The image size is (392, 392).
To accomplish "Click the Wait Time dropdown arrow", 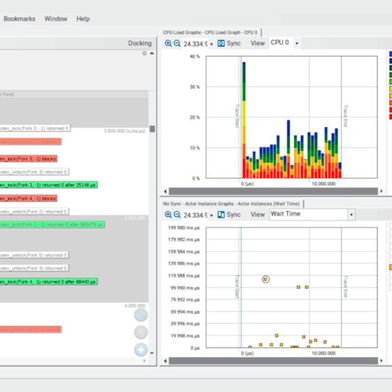I will pyautogui.click(x=351, y=215).
